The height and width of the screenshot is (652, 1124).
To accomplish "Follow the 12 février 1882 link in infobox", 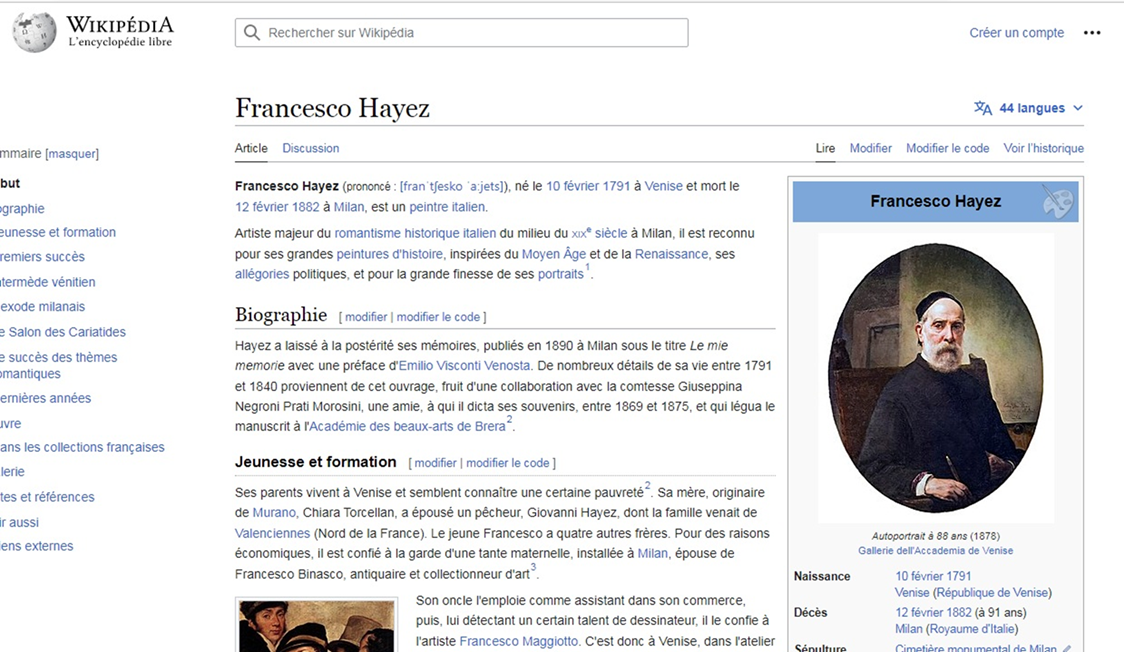I will pyautogui.click(x=933, y=613).
